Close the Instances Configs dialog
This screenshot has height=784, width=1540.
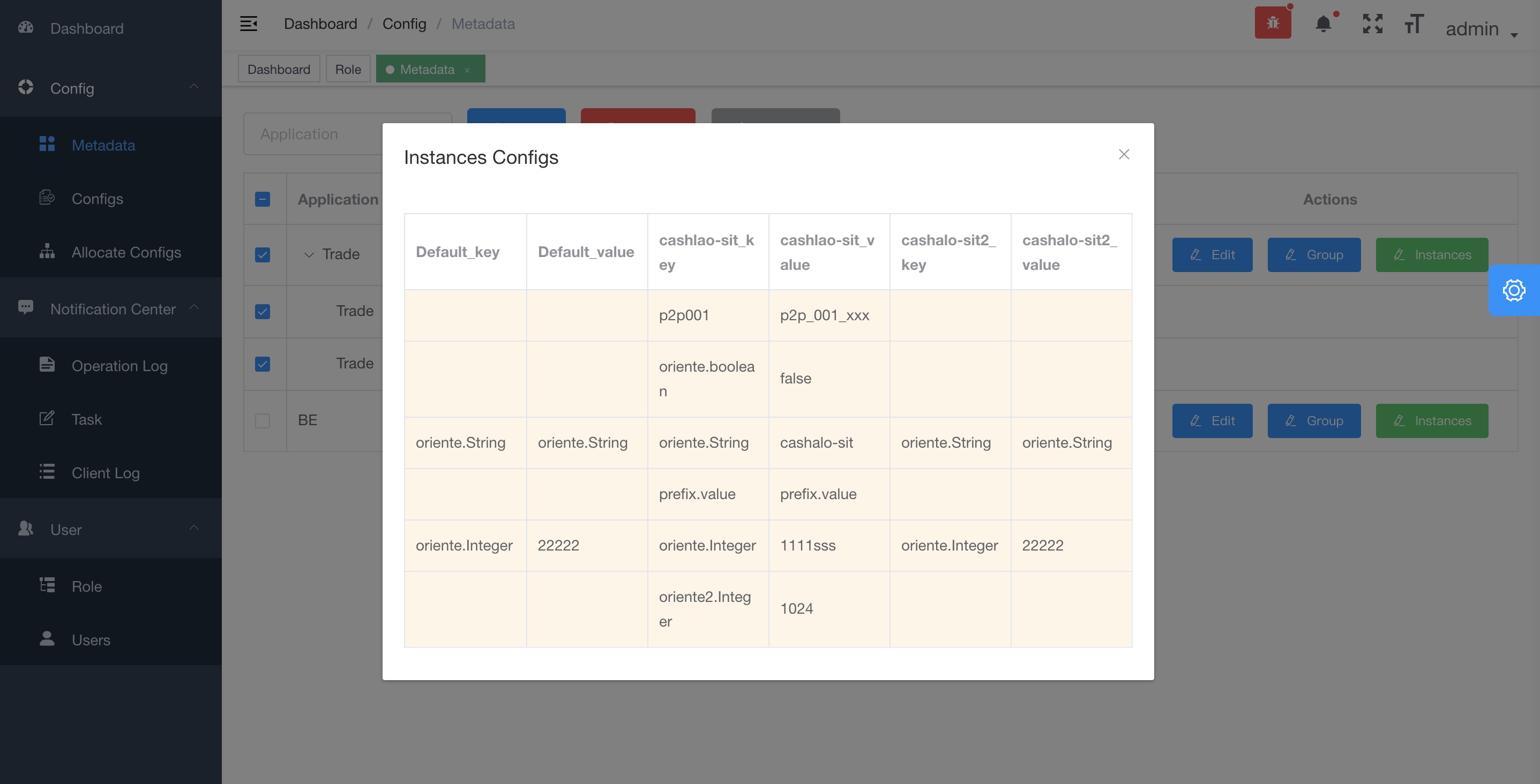click(x=1124, y=154)
